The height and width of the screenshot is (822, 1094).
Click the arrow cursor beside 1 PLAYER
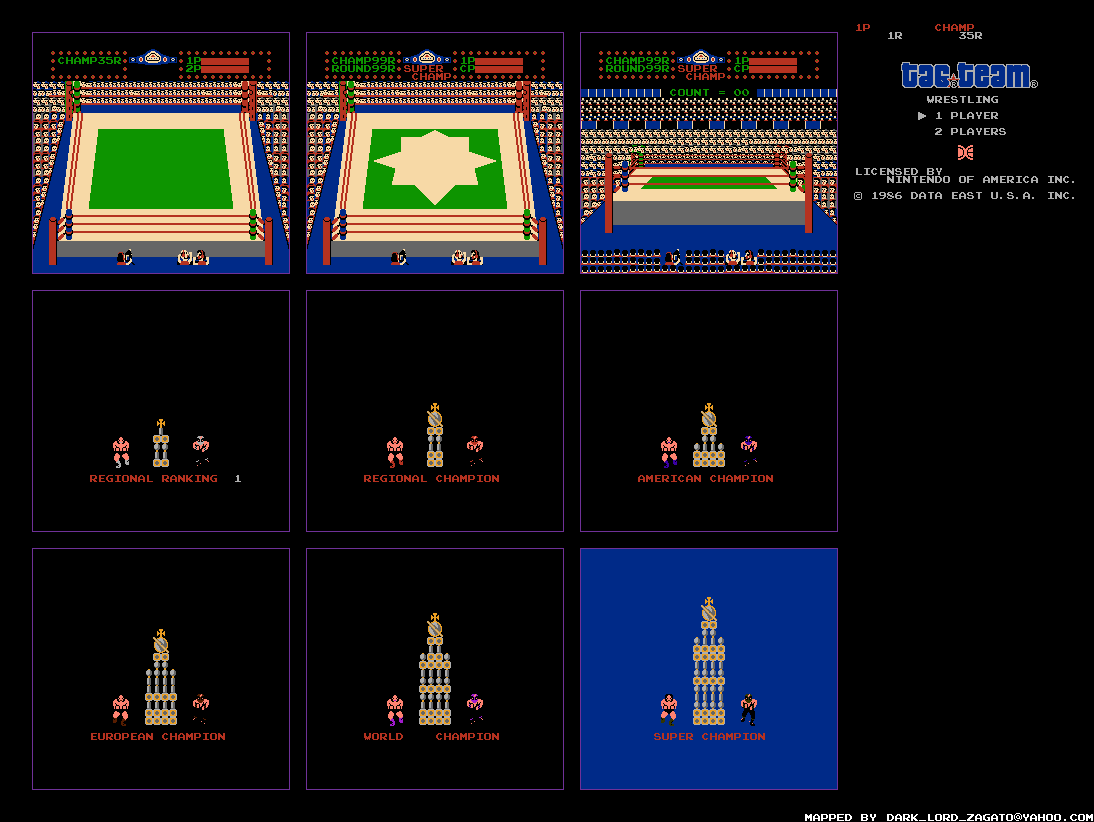click(x=922, y=116)
